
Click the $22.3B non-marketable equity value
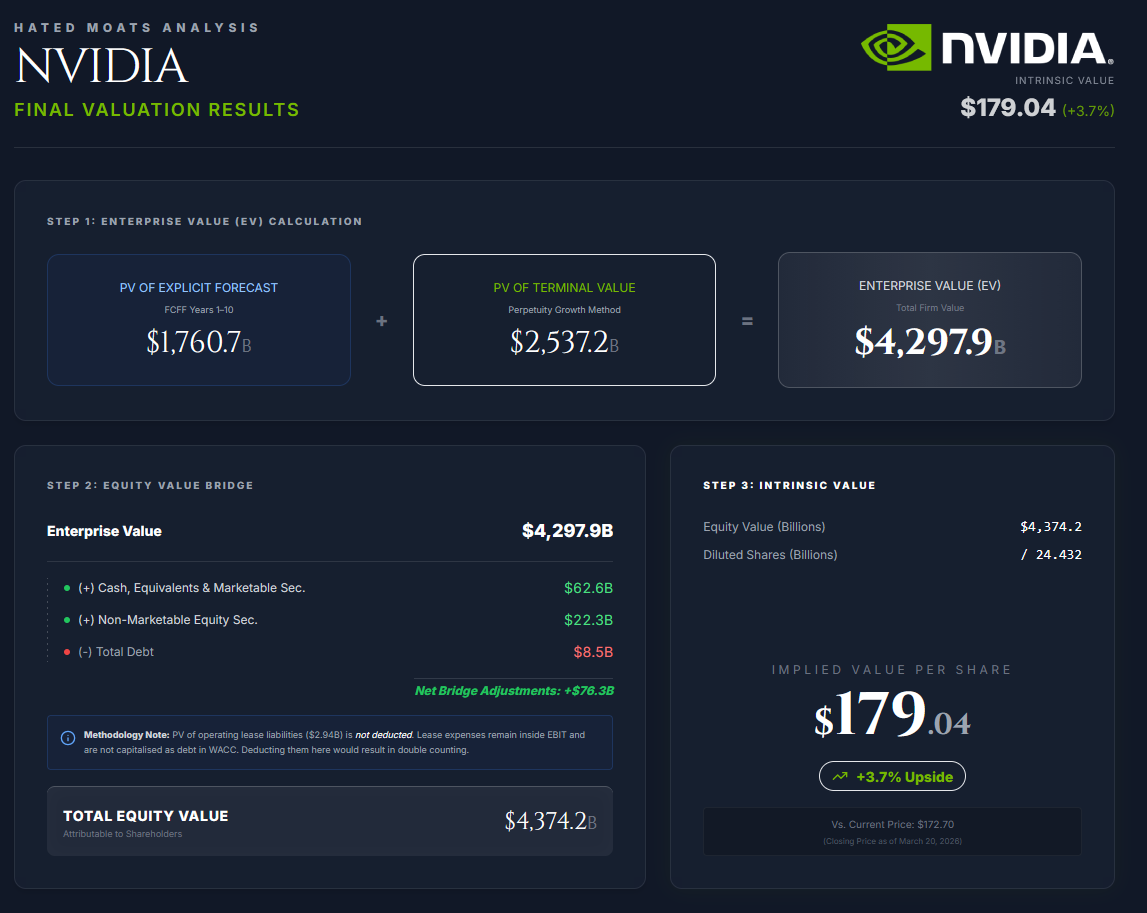click(x=588, y=620)
